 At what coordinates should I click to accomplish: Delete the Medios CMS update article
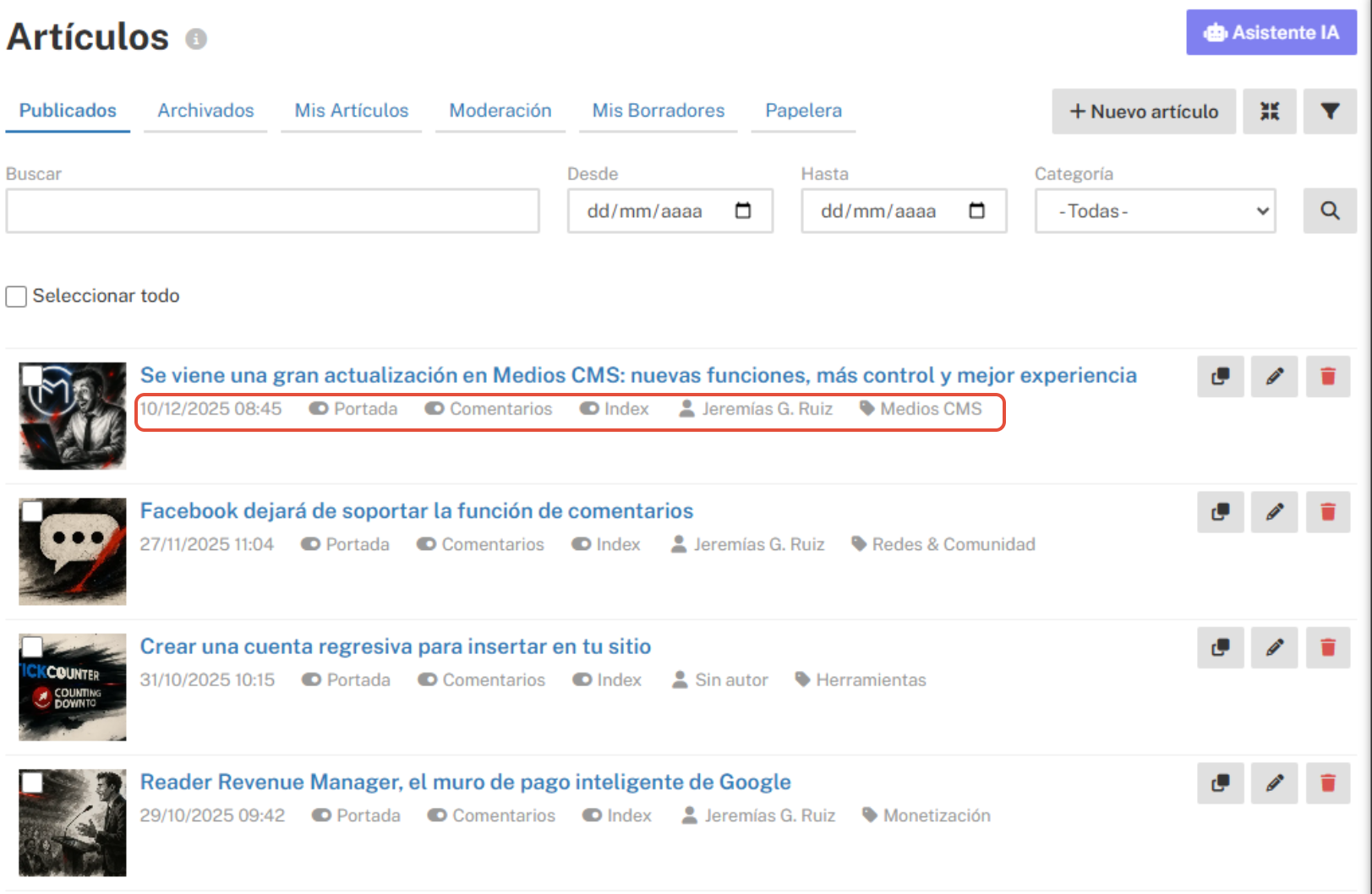tap(1328, 376)
